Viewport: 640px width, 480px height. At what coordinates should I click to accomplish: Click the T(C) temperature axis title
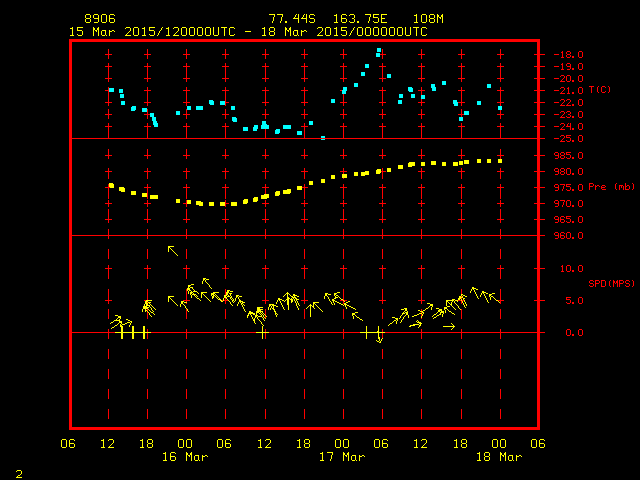(600, 90)
